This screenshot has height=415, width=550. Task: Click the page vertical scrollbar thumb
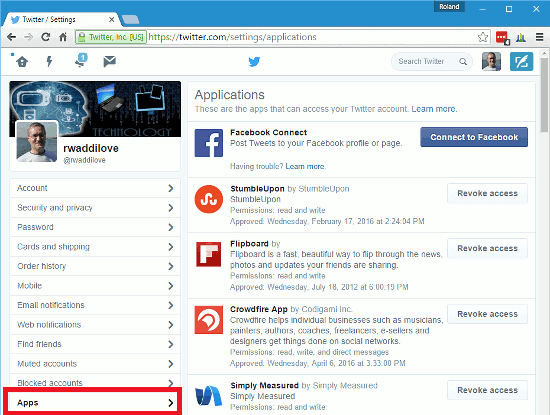544,95
